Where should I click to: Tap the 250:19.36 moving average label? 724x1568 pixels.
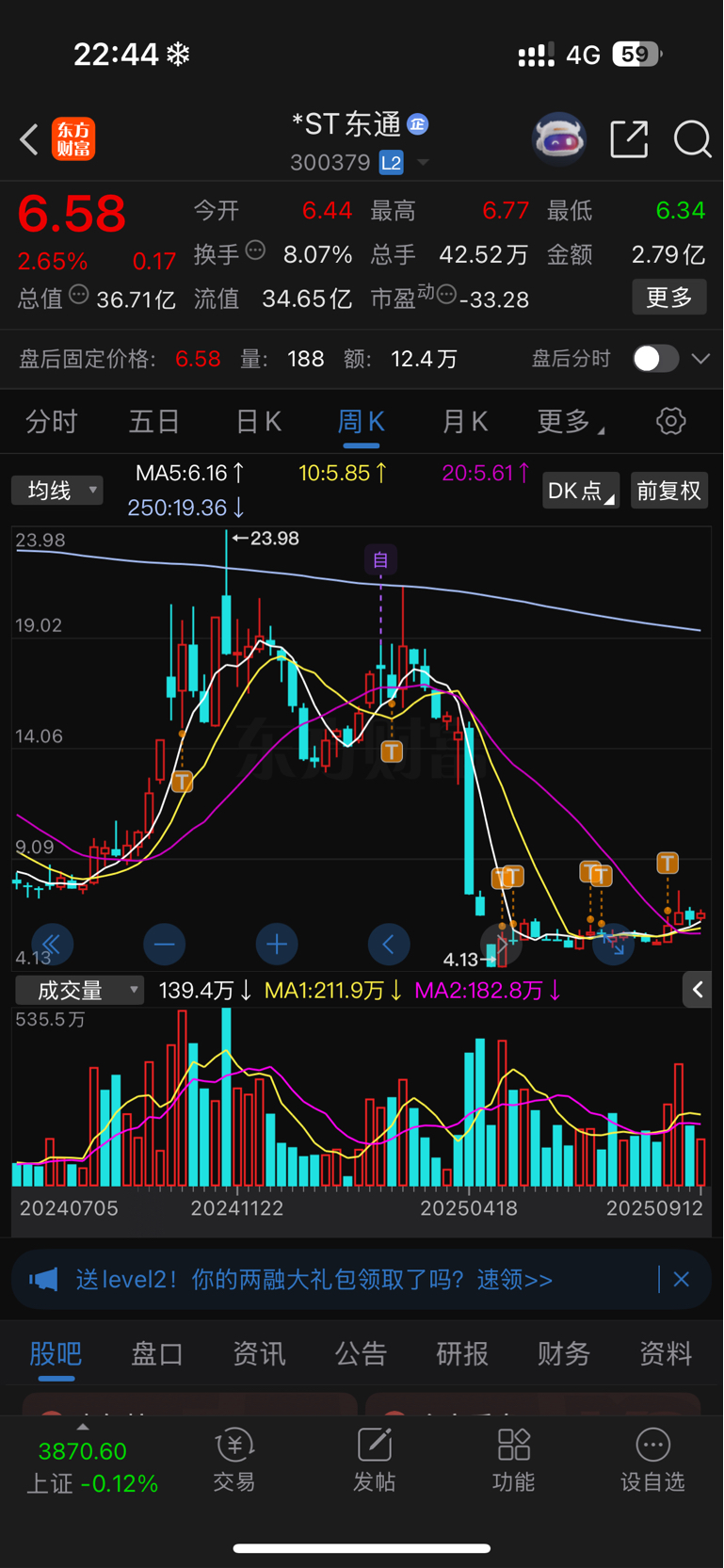coord(186,508)
